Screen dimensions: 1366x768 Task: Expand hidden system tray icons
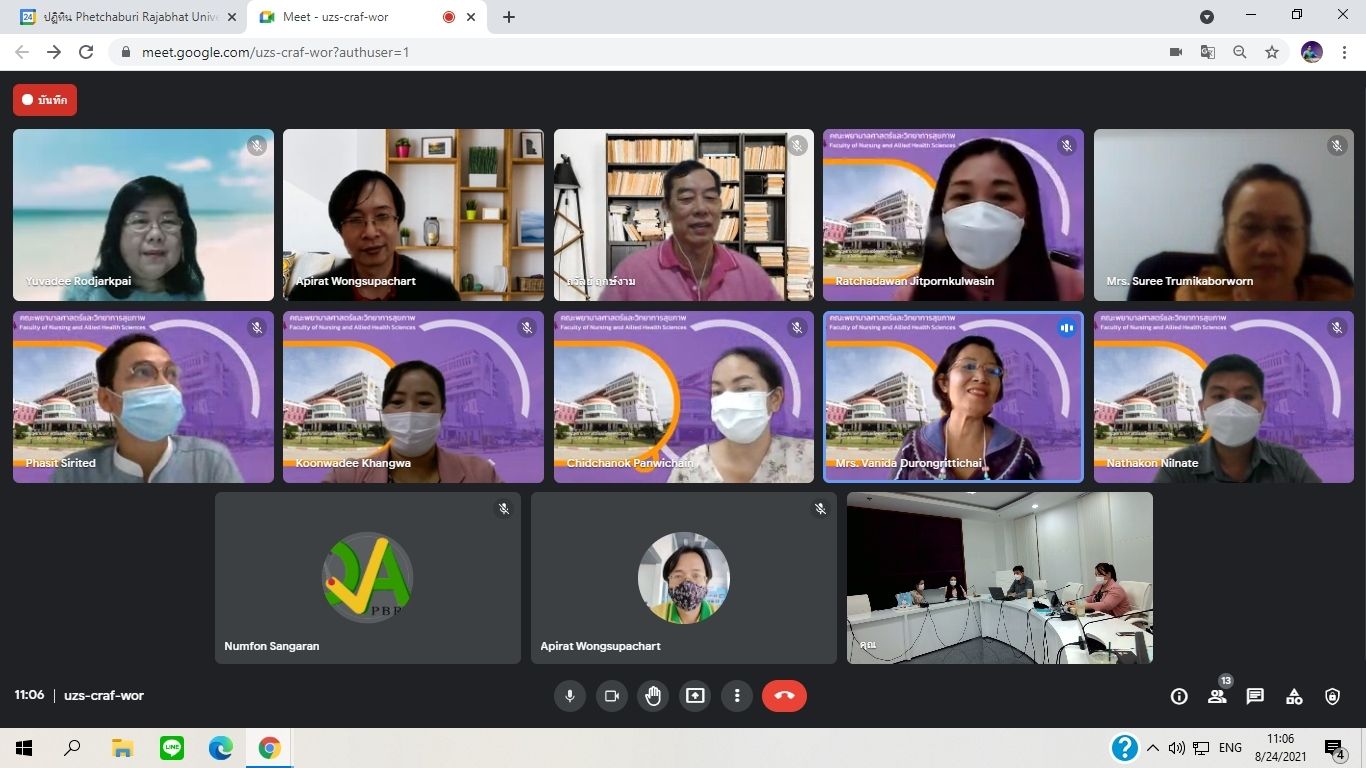1153,748
